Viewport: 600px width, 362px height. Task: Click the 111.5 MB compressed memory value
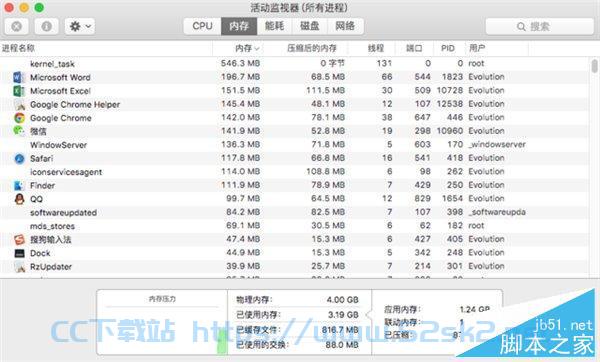326,90
